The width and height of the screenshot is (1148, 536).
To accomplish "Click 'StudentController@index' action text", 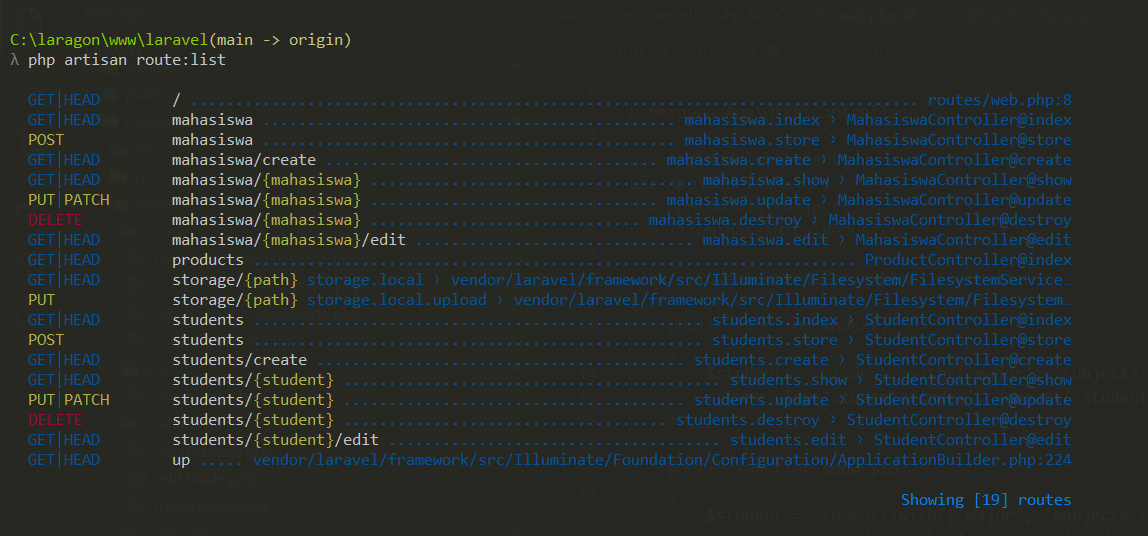I will [969, 320].
